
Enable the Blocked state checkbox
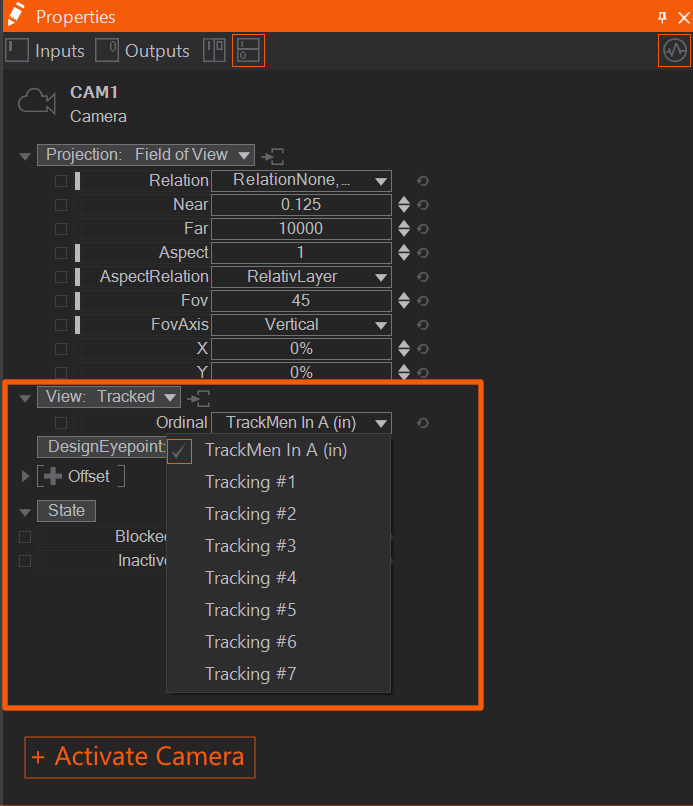[x=25, y=537]
